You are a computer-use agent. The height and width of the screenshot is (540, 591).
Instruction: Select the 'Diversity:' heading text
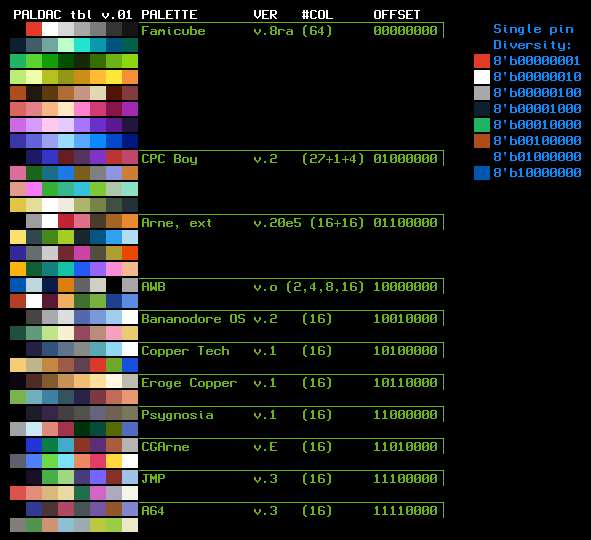pyautogui.click(x=533, y=45)
